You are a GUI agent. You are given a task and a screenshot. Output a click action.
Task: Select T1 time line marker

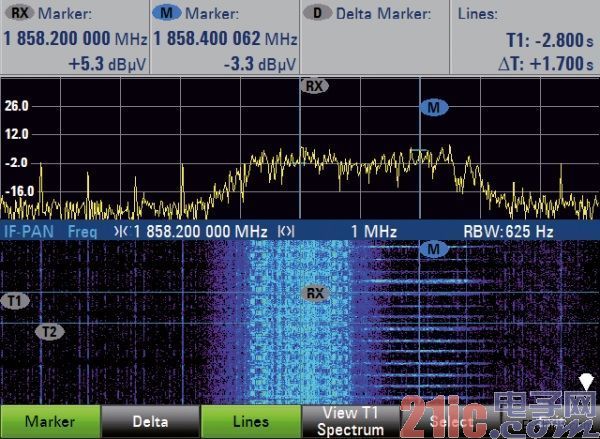click(x=15, y=301)
